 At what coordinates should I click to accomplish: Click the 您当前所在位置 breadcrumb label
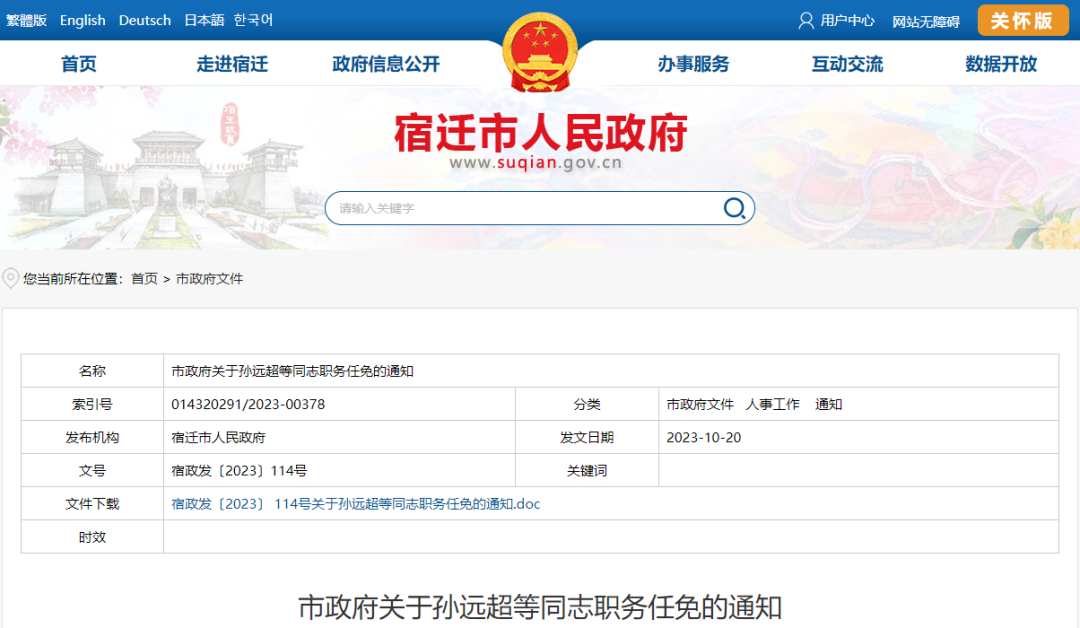click(73, 278)
